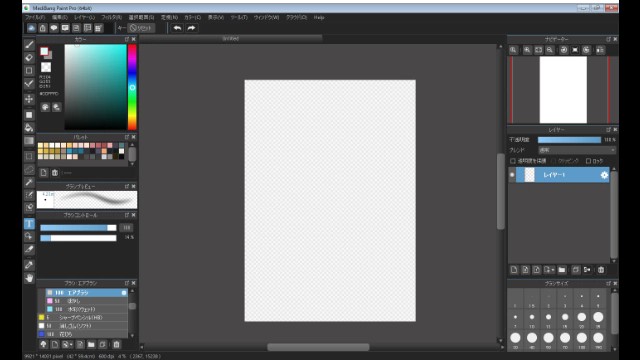The height and width of the screenshot is (360, 640).
Task: Open the Help menu
Action: click(319, 18)
